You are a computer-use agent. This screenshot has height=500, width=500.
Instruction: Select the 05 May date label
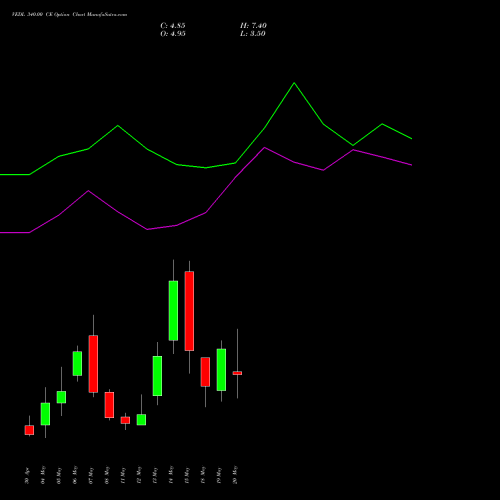tap(59, 475)
